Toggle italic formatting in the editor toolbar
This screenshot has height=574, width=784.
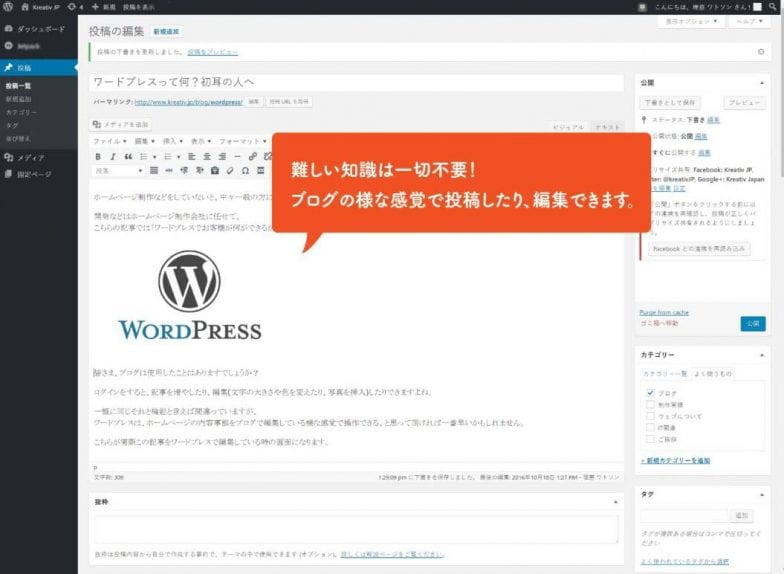coord(113,156)
